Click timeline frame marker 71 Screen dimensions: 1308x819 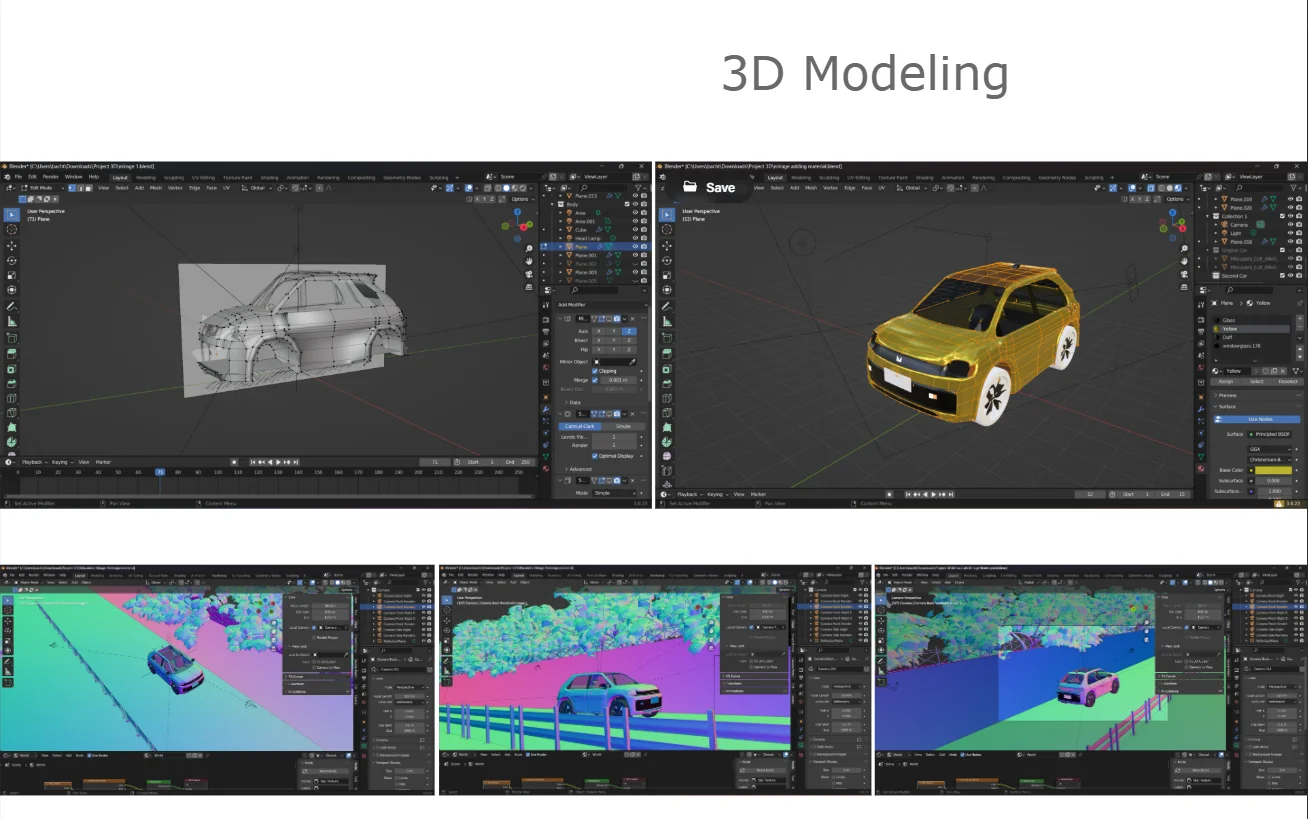[159, 472]
